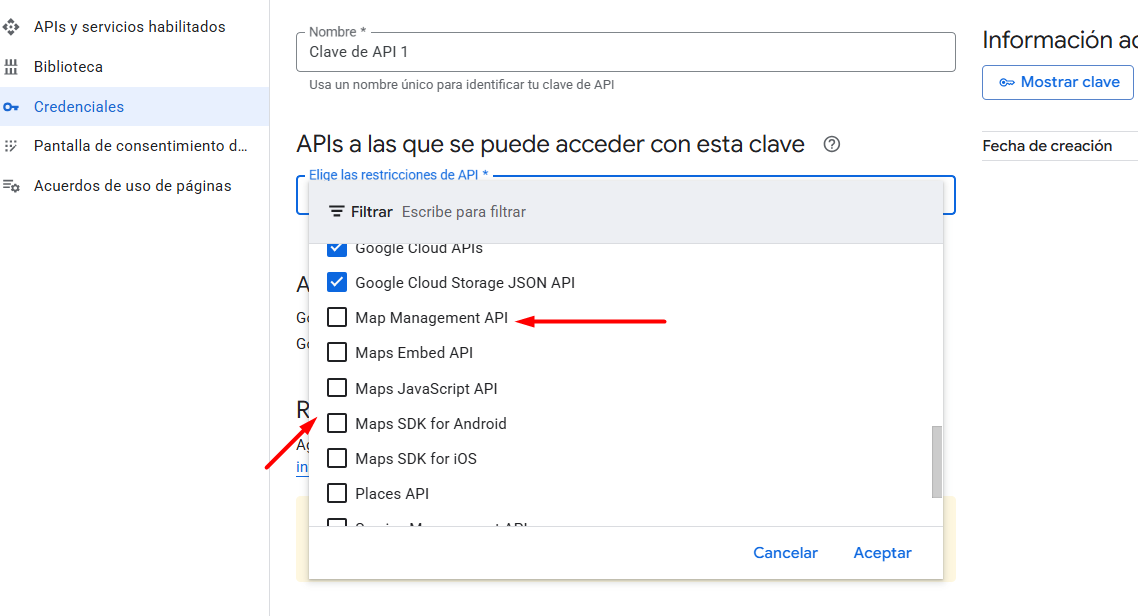The height and width of the screenshot is (616, 1138).
Task: Click the Nombre input field
Action: pyautogui.click(x=626, y=52)
